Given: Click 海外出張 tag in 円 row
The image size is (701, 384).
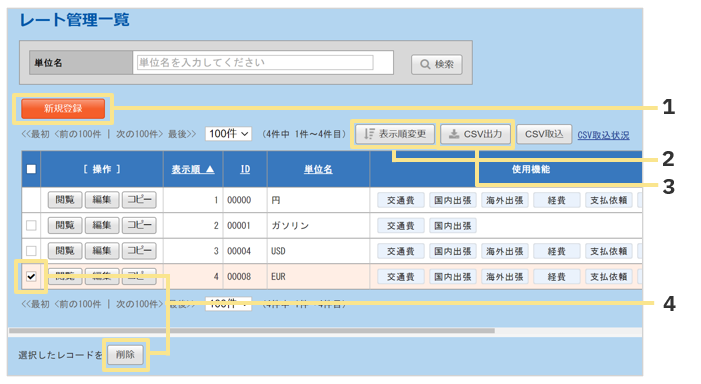Looking at the screenshot, I should tap(505, 200).
